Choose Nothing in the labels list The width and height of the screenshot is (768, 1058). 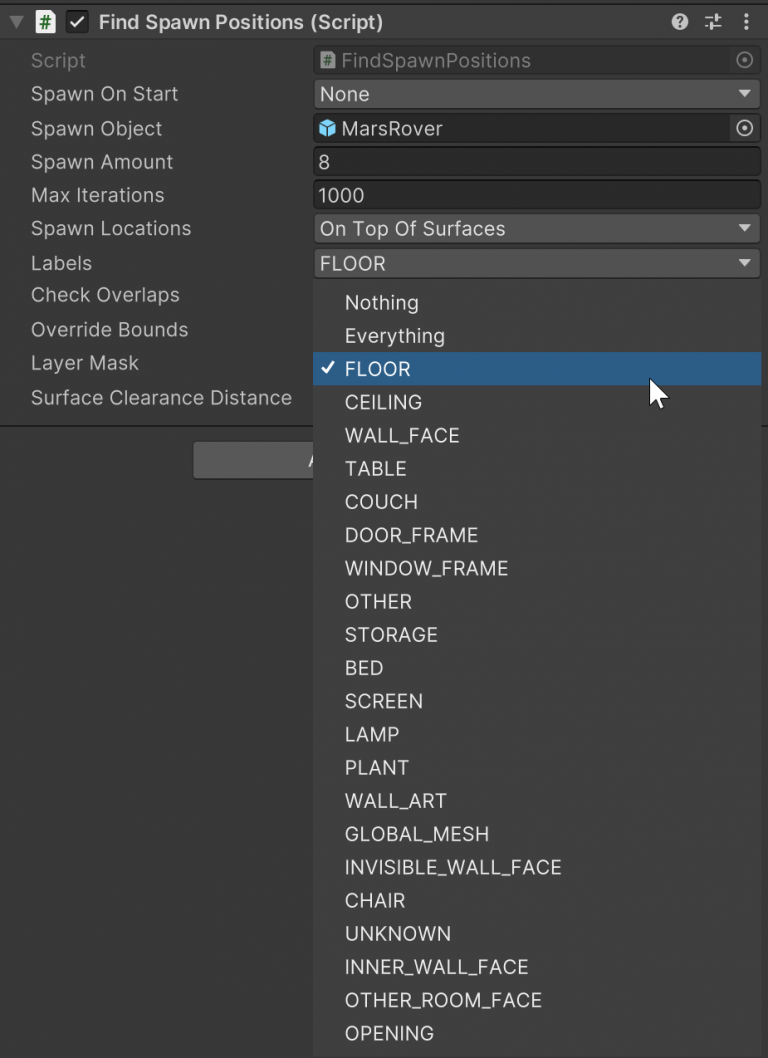(x=381, y=303)
